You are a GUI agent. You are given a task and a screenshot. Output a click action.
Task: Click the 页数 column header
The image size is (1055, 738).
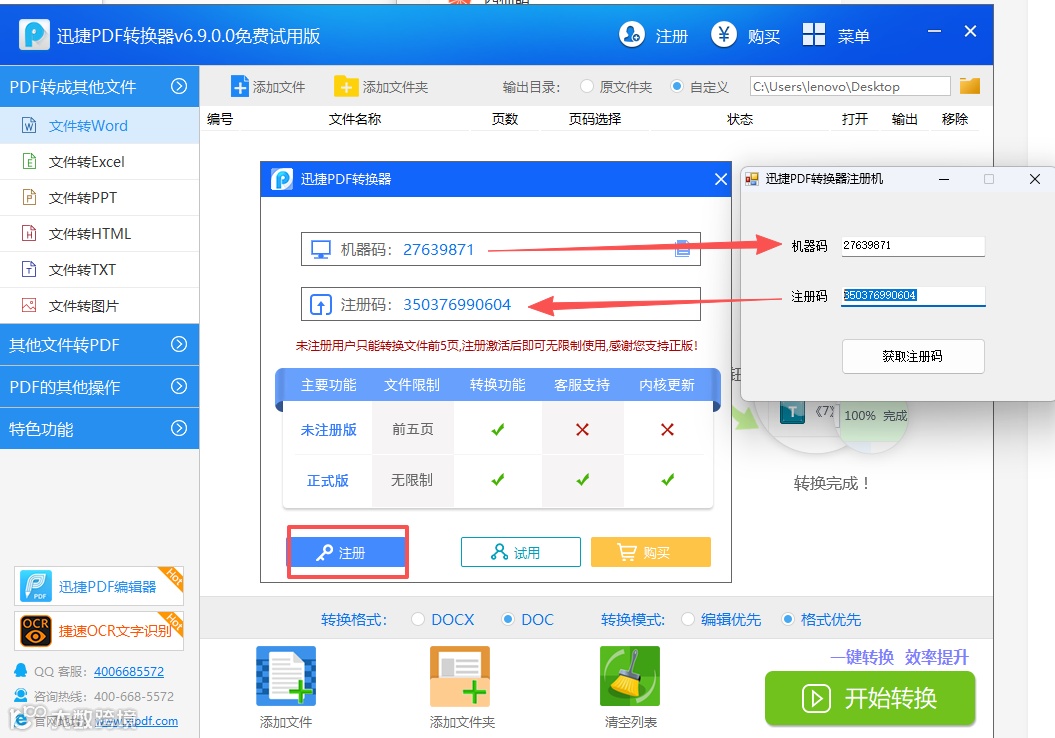point(505,119)
